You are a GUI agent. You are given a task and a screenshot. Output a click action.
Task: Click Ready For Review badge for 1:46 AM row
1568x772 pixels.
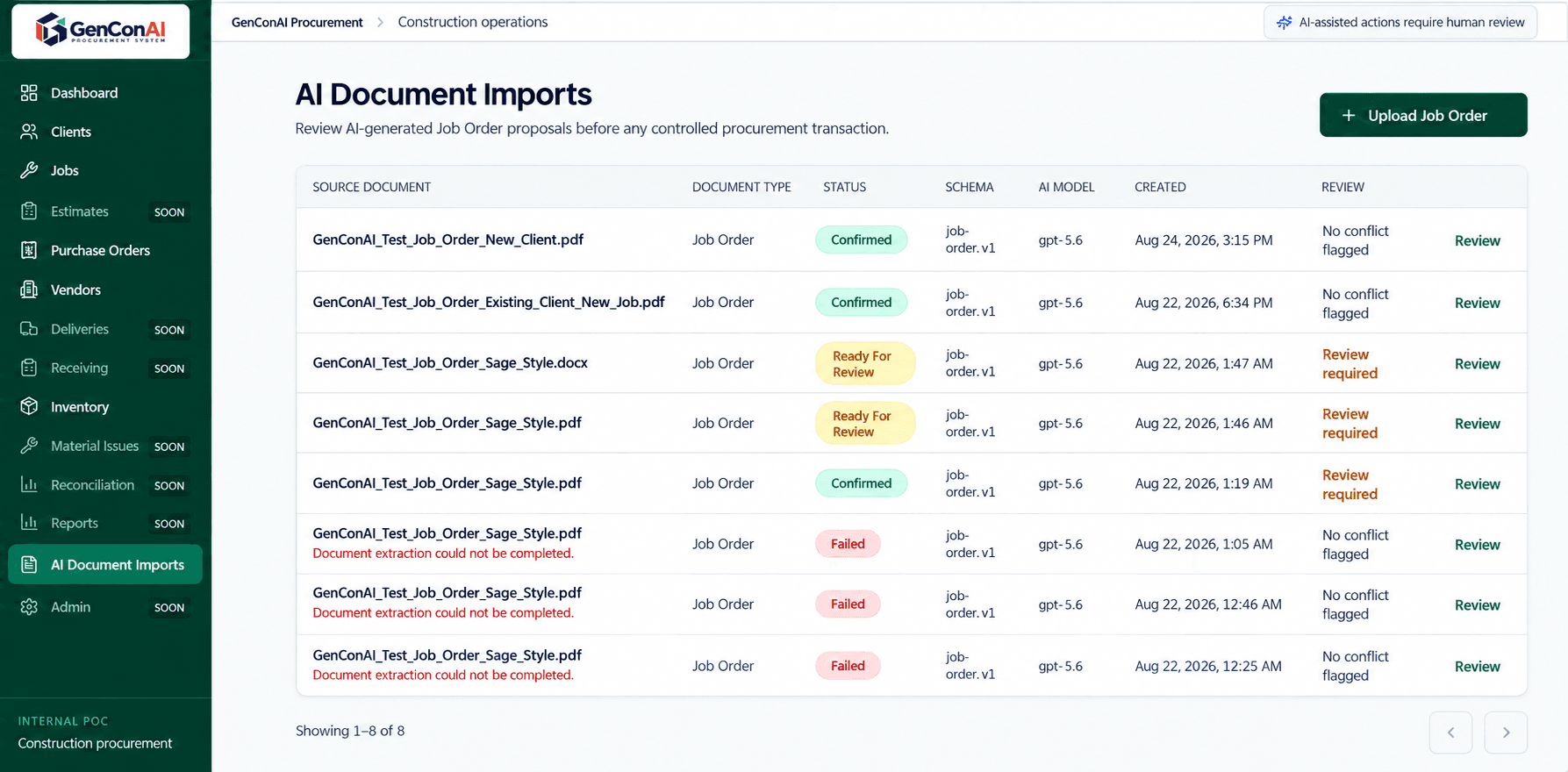pos(864,424)
